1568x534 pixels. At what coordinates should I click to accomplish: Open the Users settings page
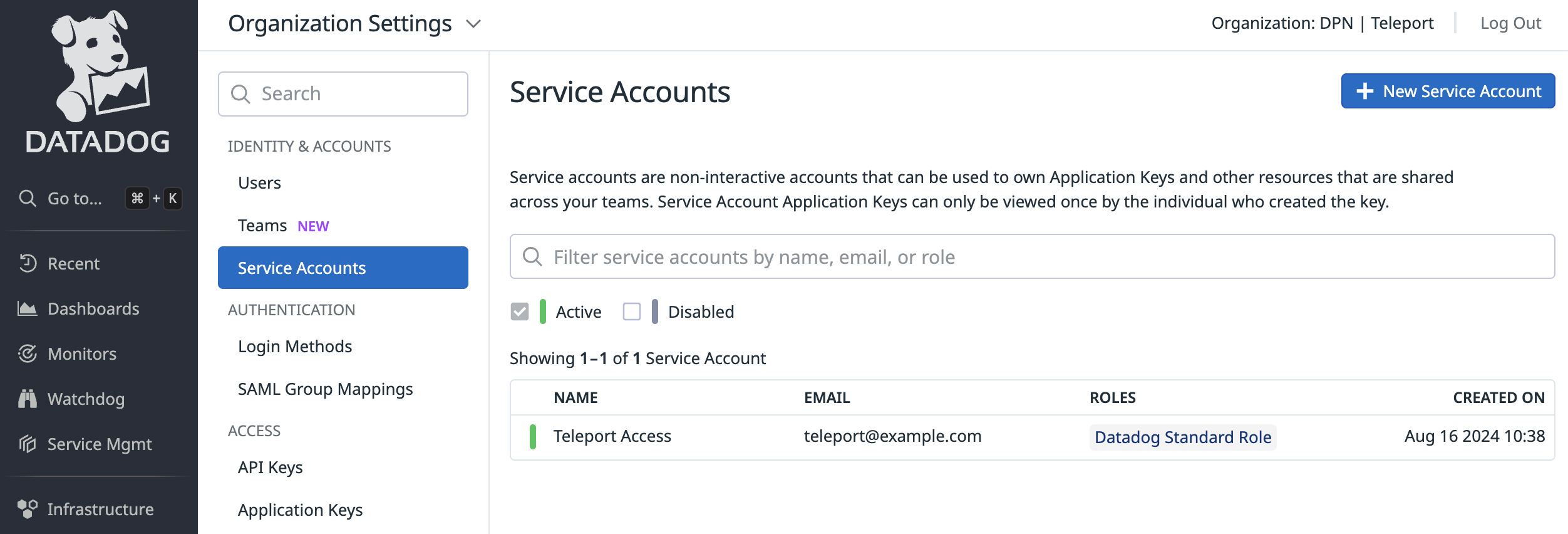(x=259, y=183)
